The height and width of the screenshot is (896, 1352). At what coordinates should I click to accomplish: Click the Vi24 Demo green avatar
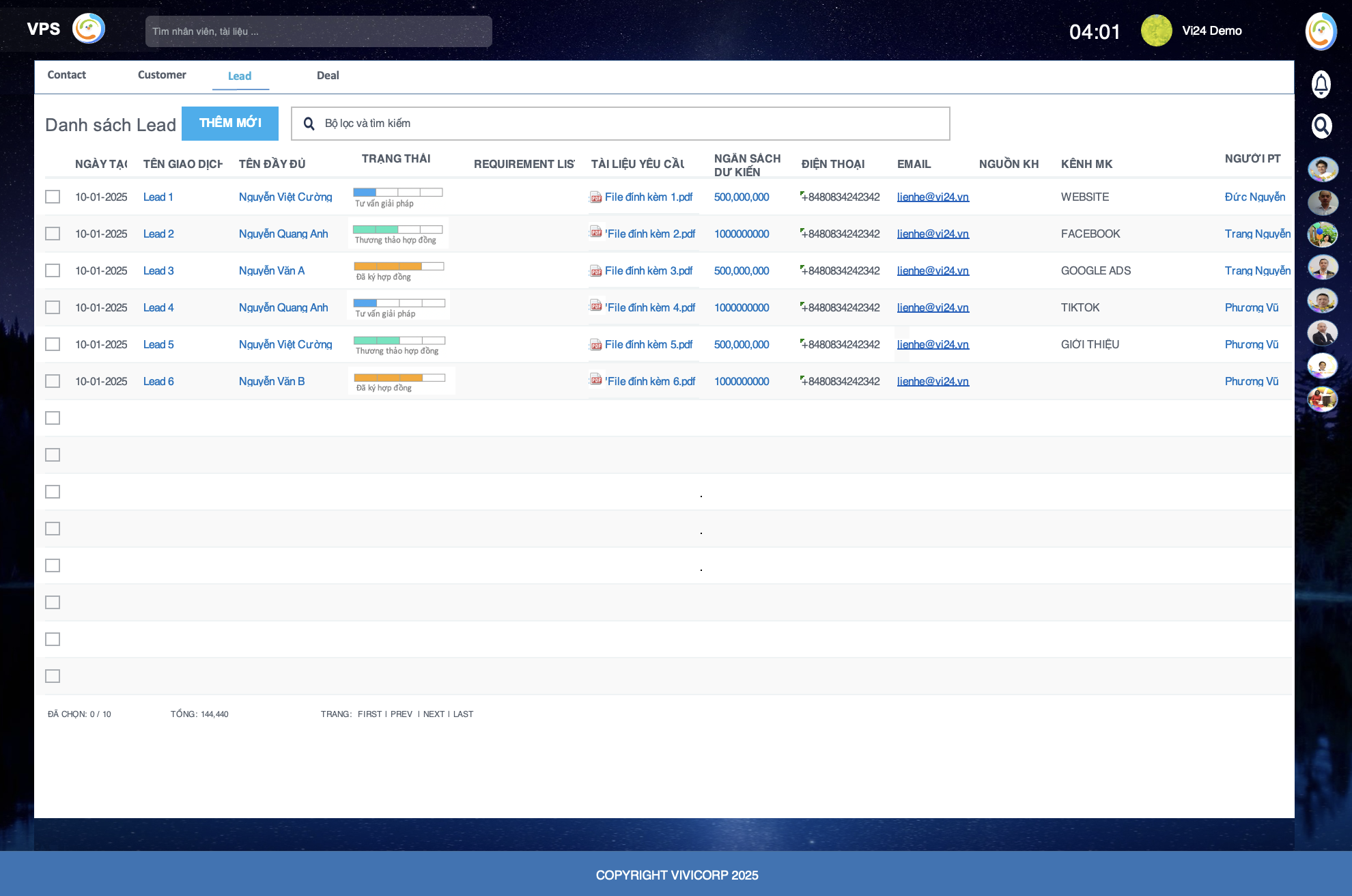point(1157,31)
